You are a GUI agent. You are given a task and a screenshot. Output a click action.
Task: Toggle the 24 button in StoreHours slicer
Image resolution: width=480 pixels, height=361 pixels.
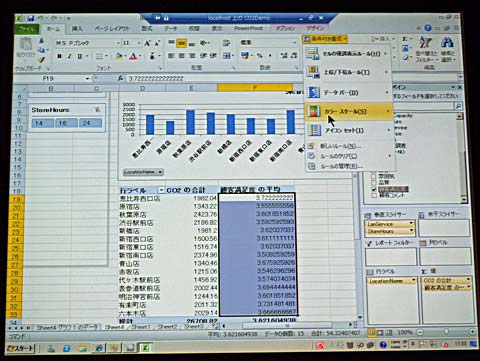90,123
